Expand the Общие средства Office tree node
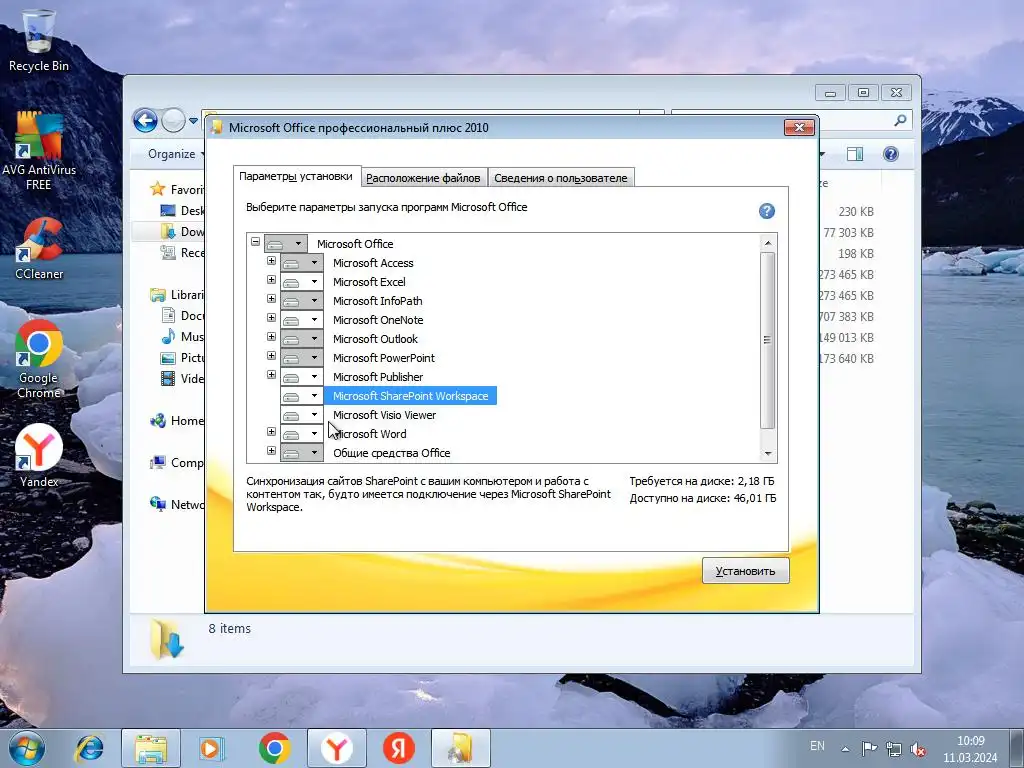Image resolution: width=1024 pixels, height=768 pixels. click(x=271, y=451)
